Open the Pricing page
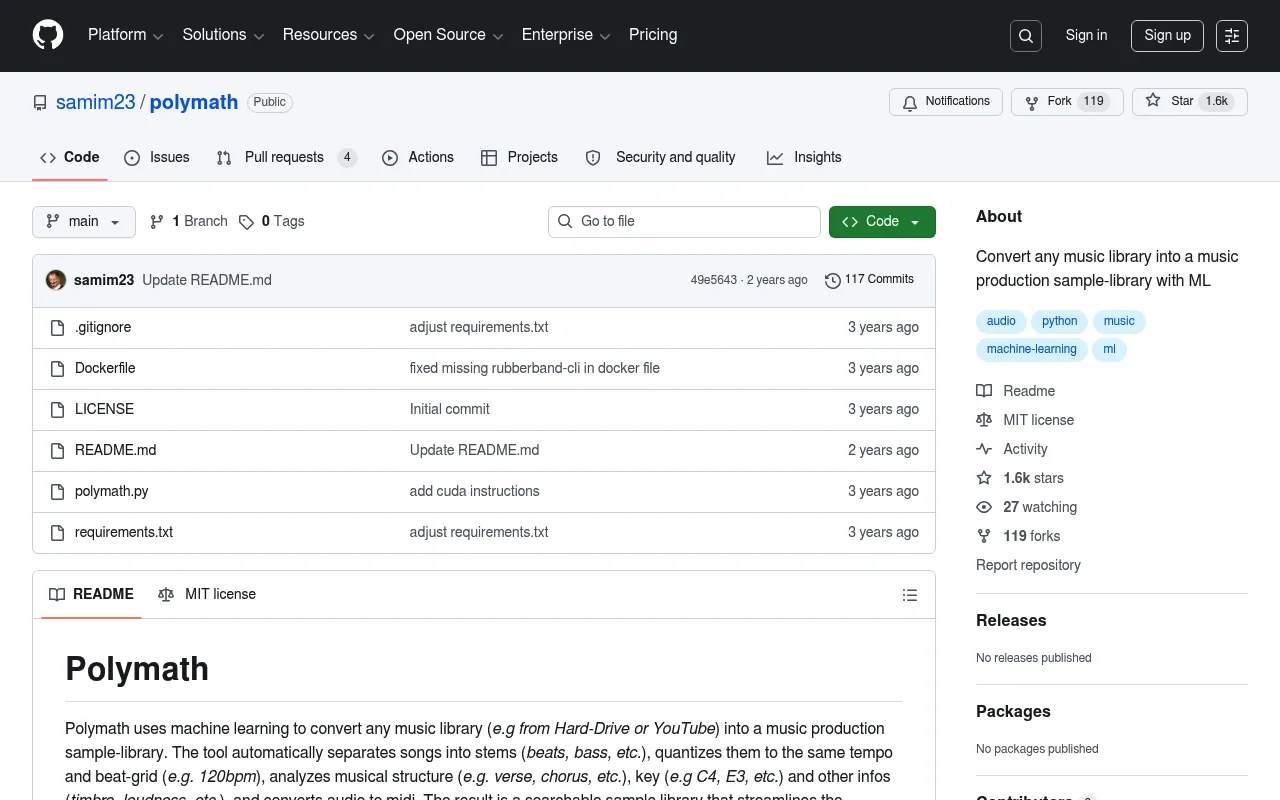 pos(653,35)
